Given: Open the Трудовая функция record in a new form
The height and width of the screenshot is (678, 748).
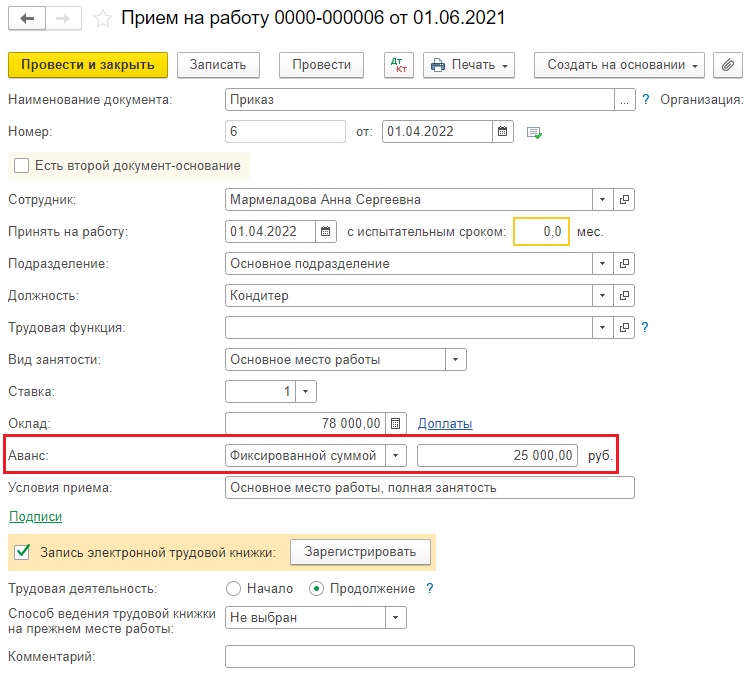Looking at the screenshot, I should (624, 327).
